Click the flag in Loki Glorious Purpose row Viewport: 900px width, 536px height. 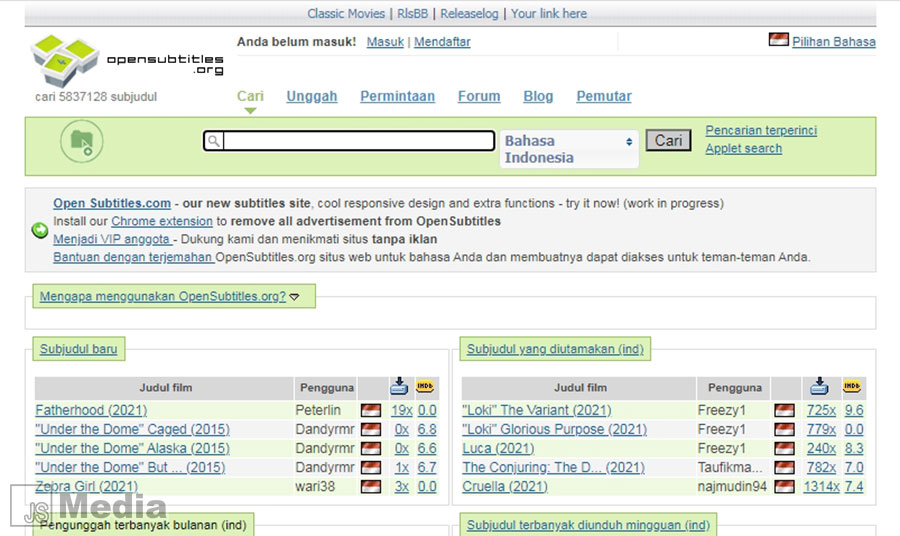click(784, 429)
